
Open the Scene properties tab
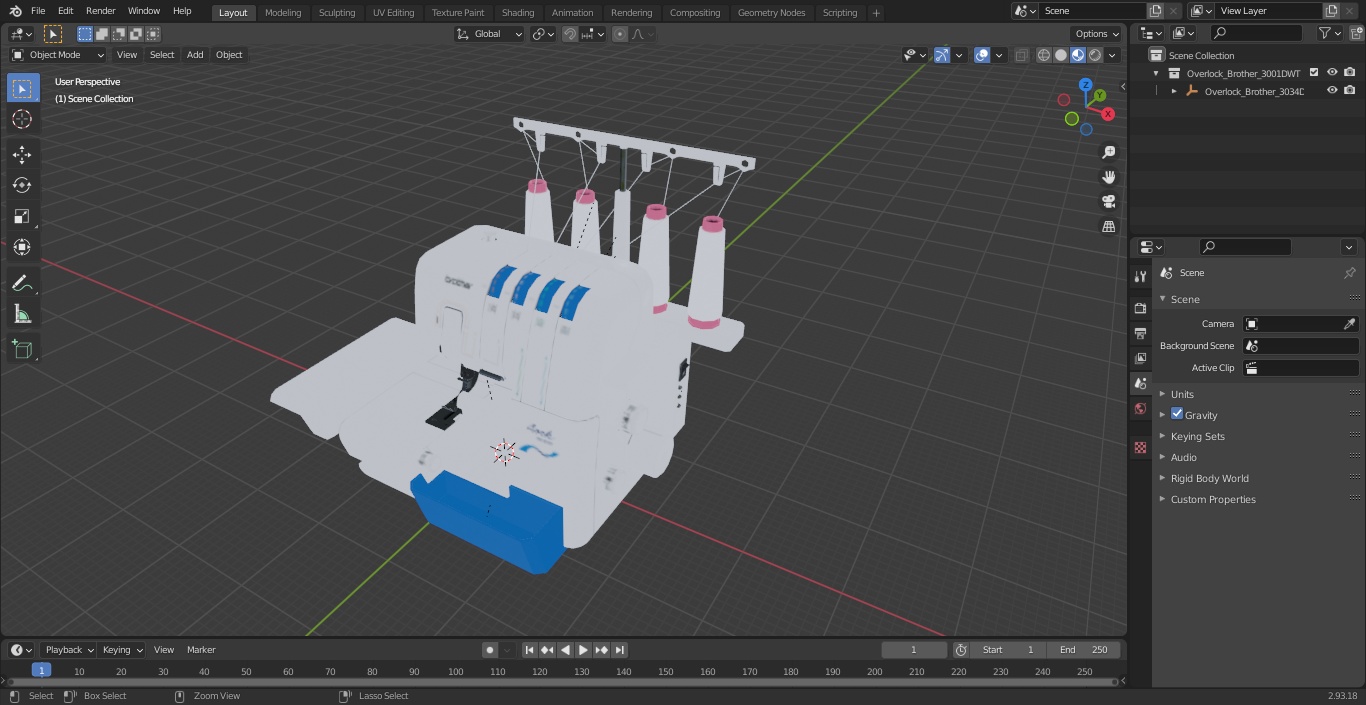coord(1140,383)
